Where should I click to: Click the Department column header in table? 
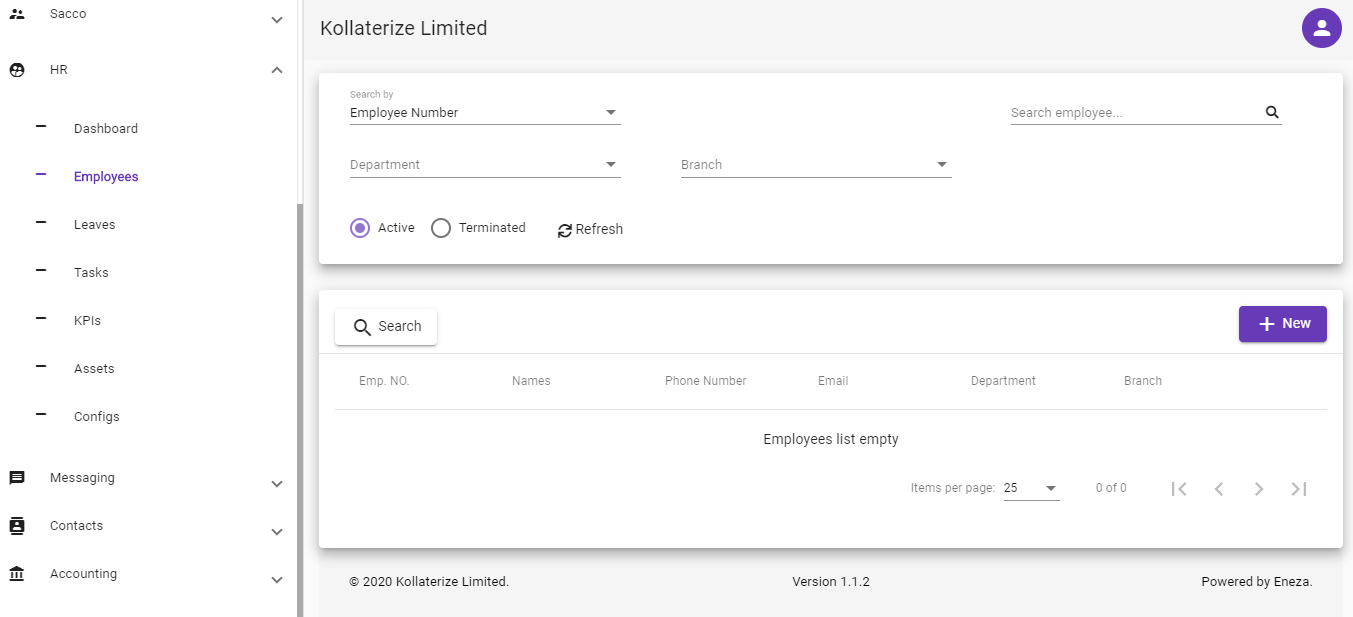coord(1003,381)
